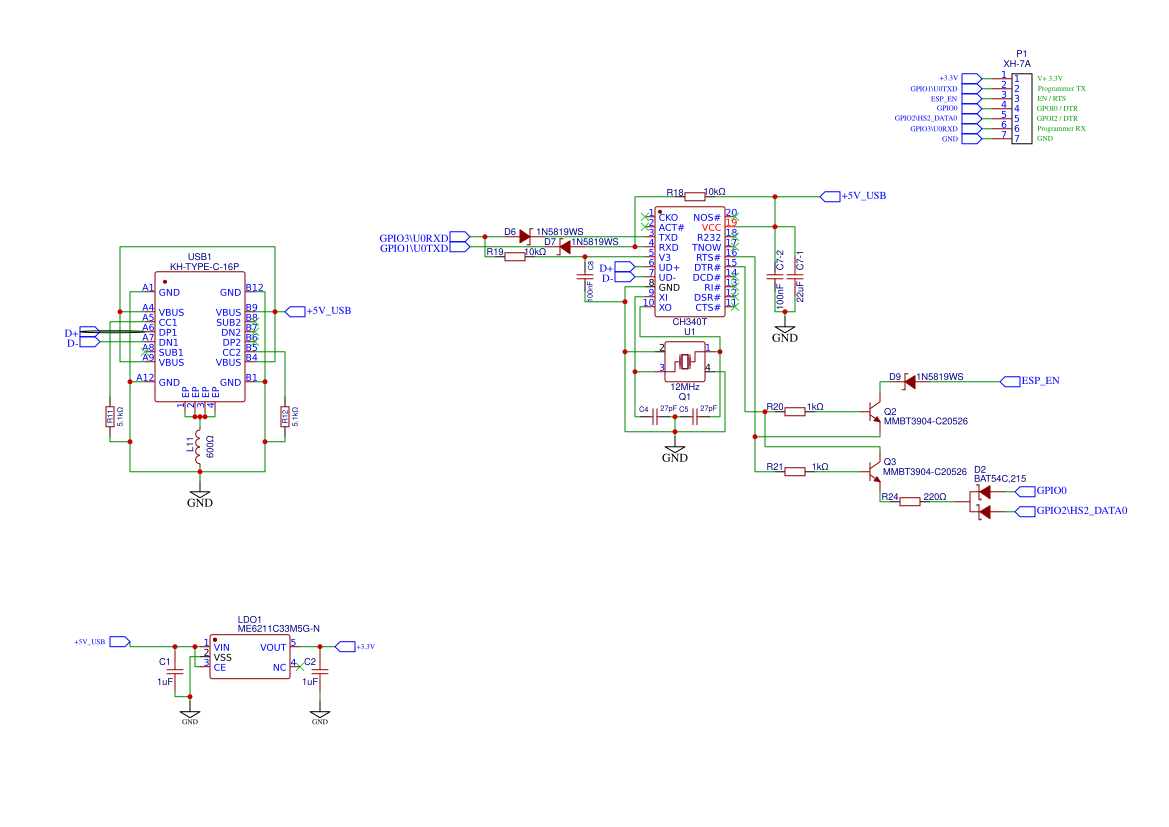Image resolution: width=1169 pixels, height=827 pixels.
Task: Click the DTR# pin label on CH340T
Action: [708, 268]
